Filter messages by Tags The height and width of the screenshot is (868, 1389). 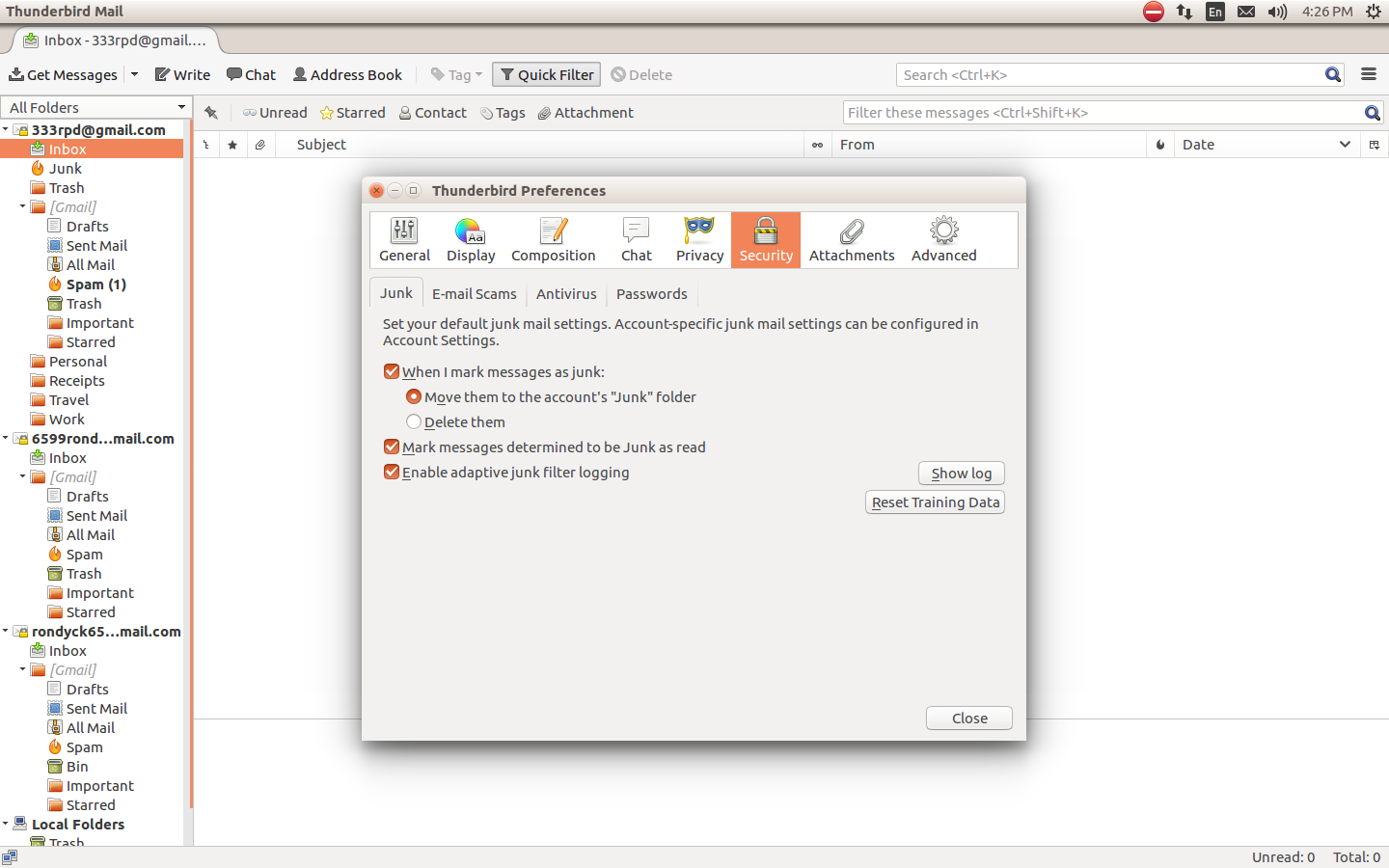pyautogui.click(x=503, y=113)
